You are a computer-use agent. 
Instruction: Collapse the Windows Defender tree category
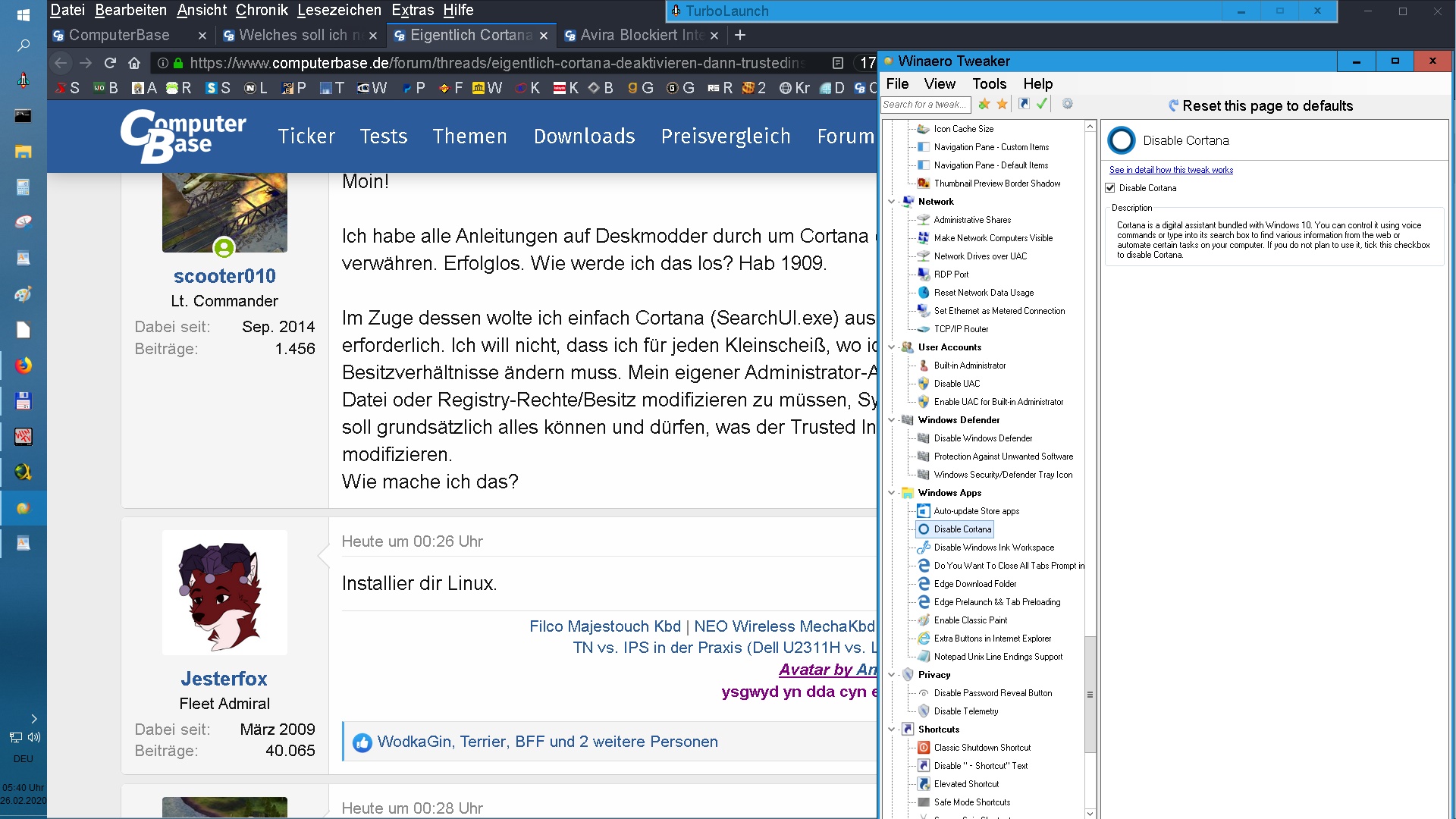(892, 420)
